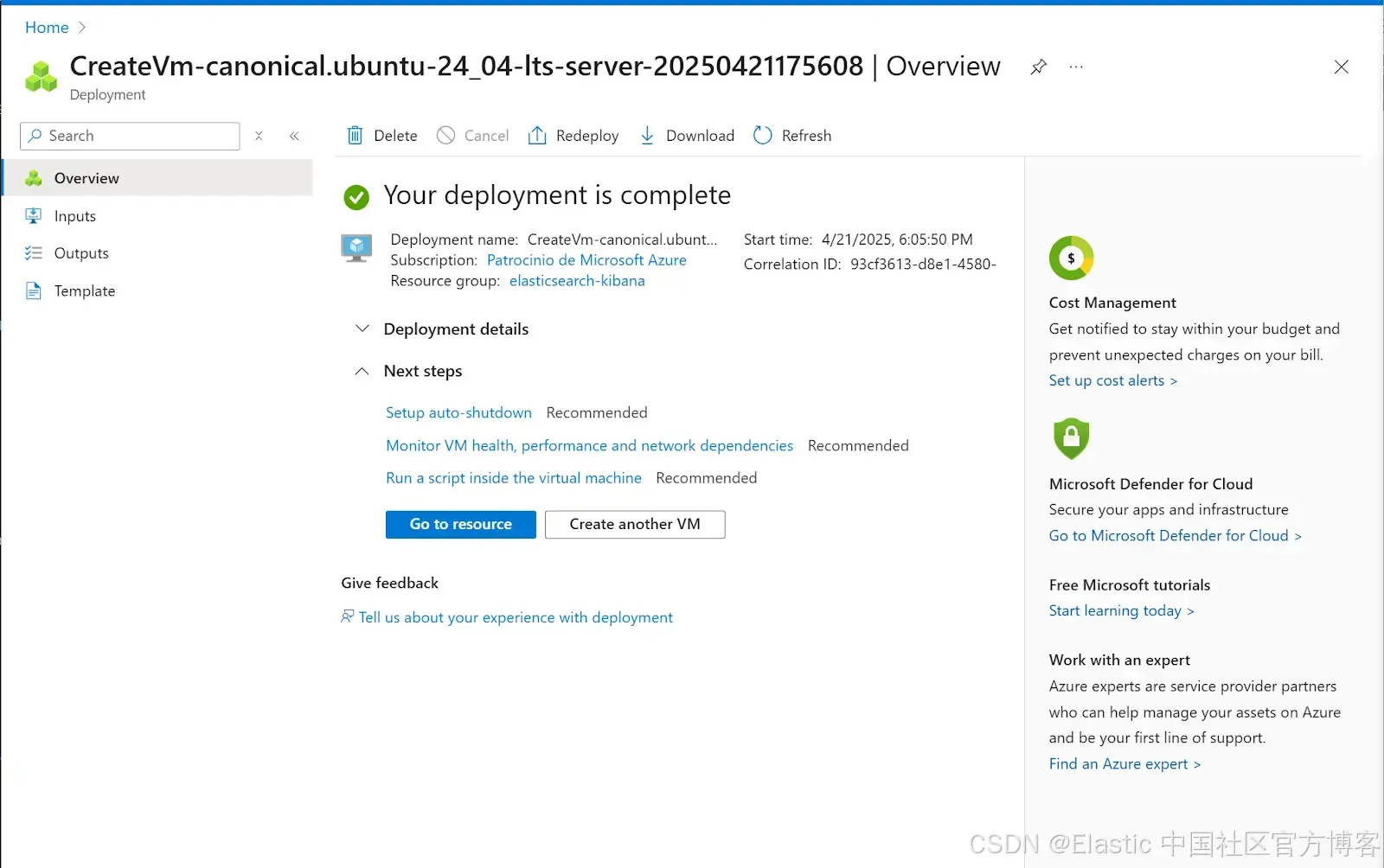1384x868 pixels.
Task: Click the Free Microsoft tutorials heading
Action: [1130, 585]
